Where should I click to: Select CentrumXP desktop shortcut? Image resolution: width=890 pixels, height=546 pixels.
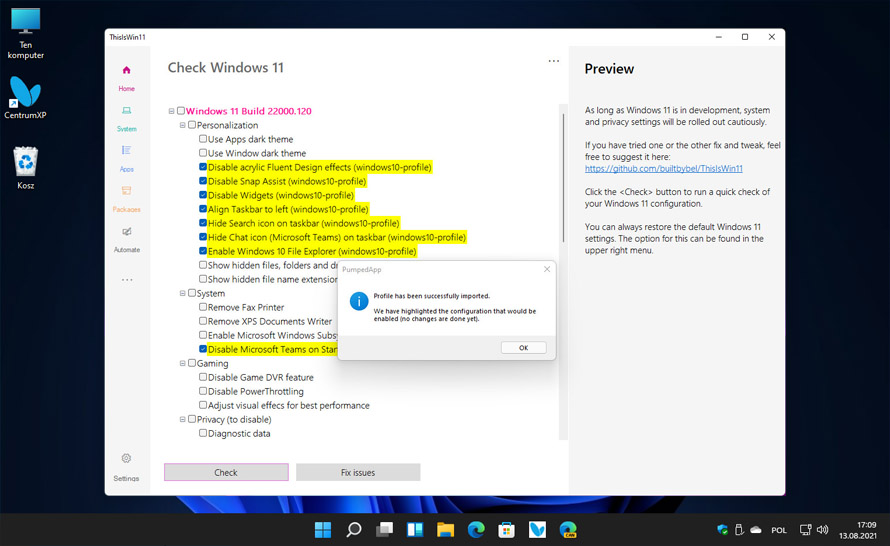pyautogui.click(x=26, y=98)
